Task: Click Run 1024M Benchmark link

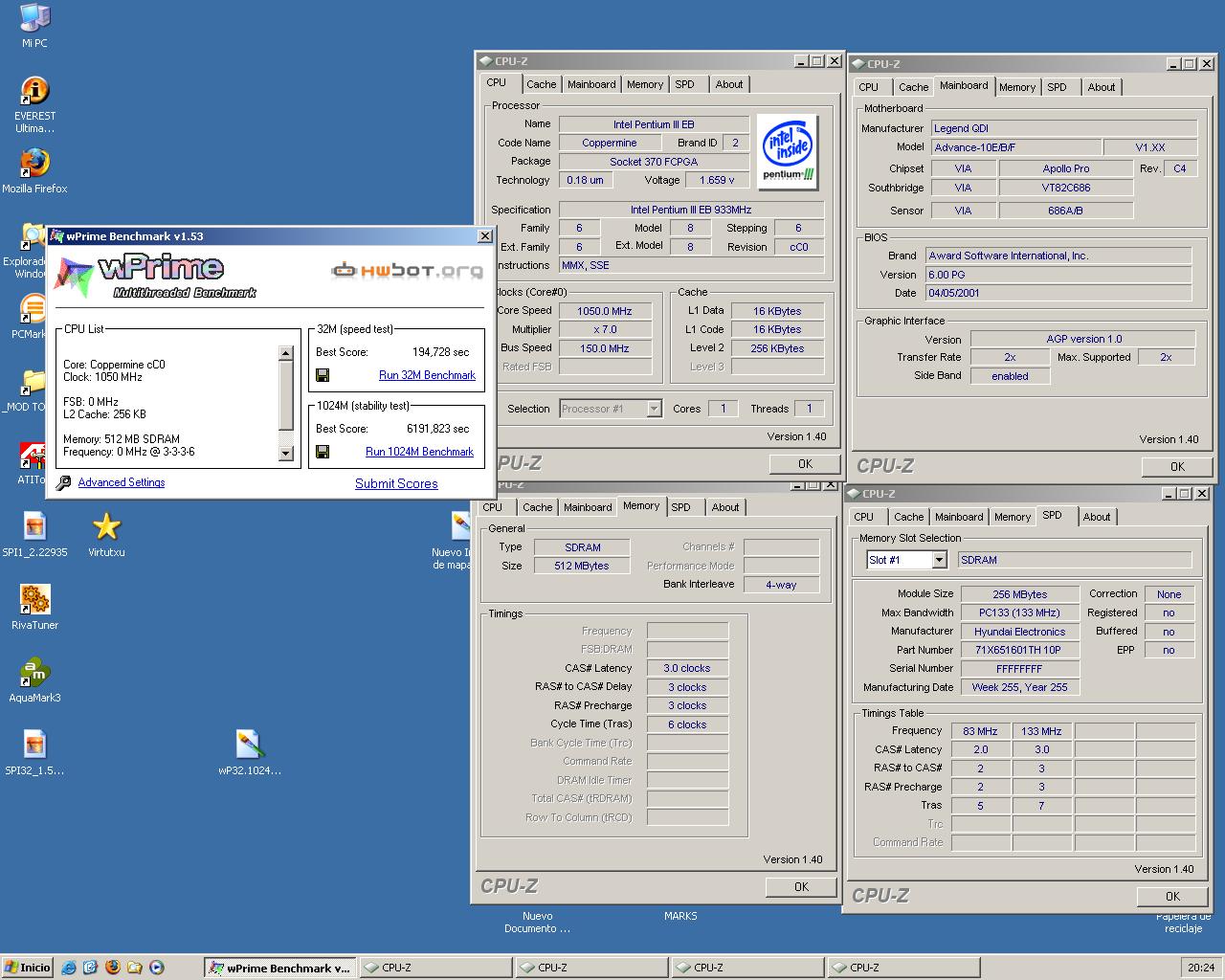Action: (419, 452)
